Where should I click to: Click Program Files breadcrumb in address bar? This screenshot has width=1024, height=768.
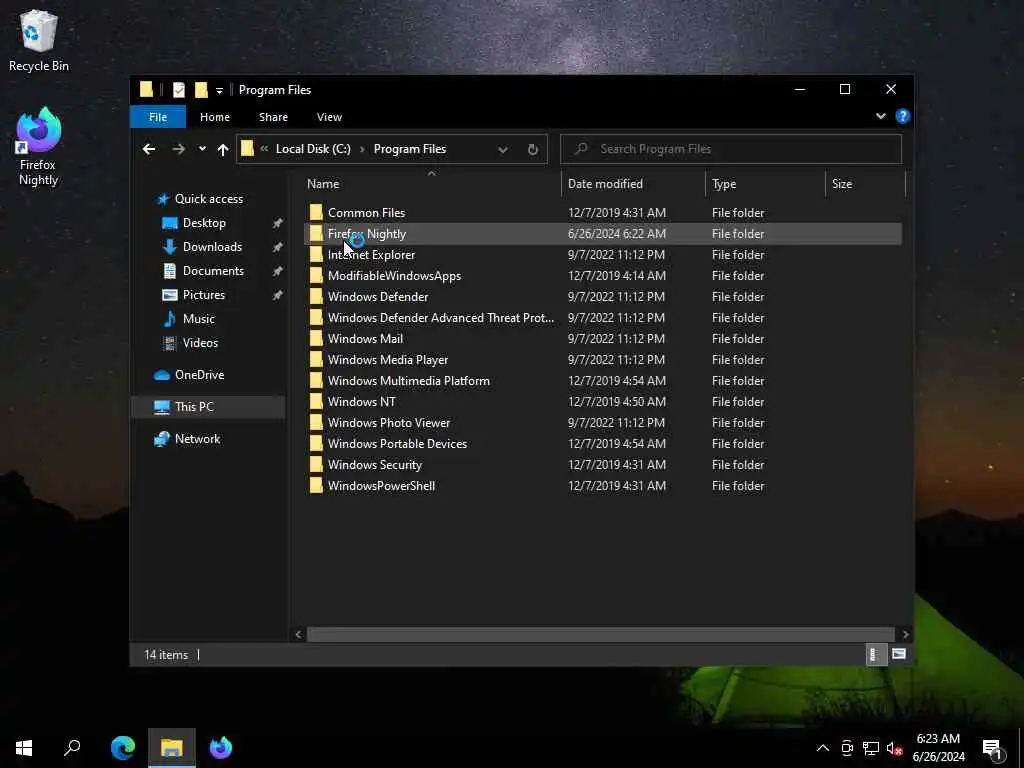pos(409,149)
